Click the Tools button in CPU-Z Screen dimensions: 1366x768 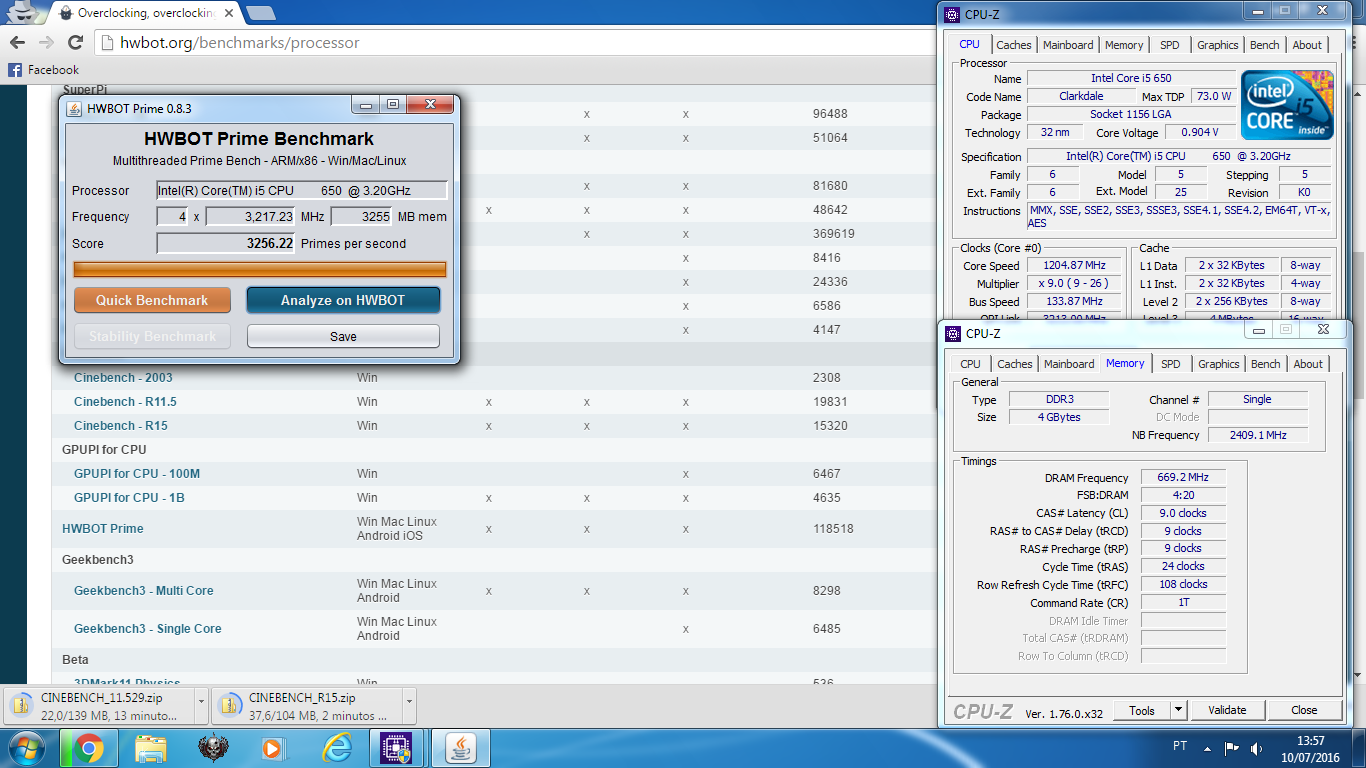tap(1142, 711)
